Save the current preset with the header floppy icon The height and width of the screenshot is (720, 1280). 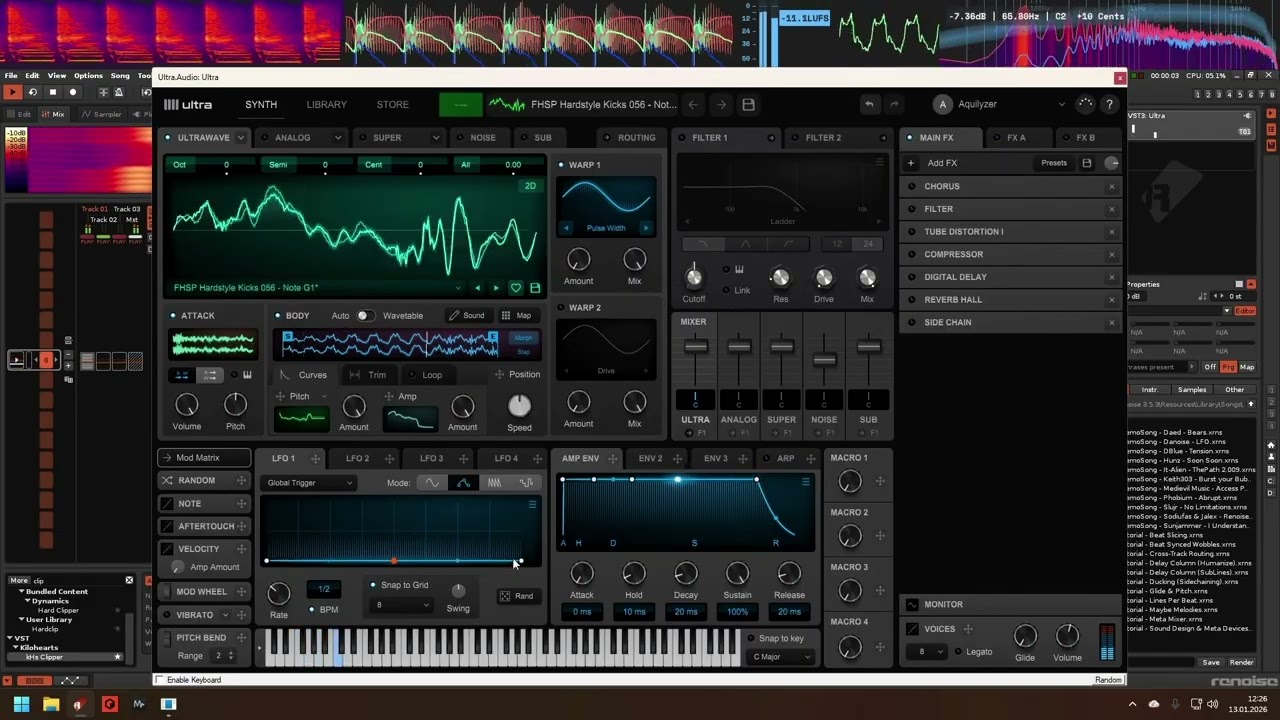(748, 104)
